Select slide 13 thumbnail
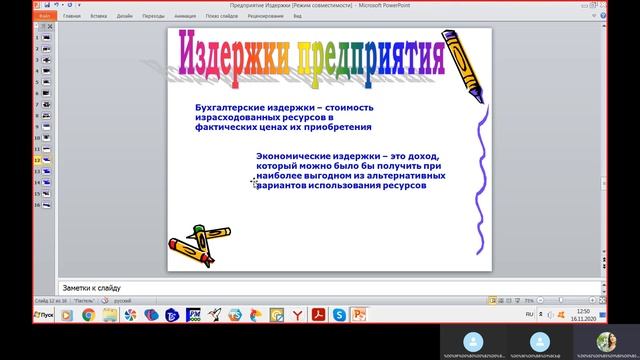 coord(47,171)
